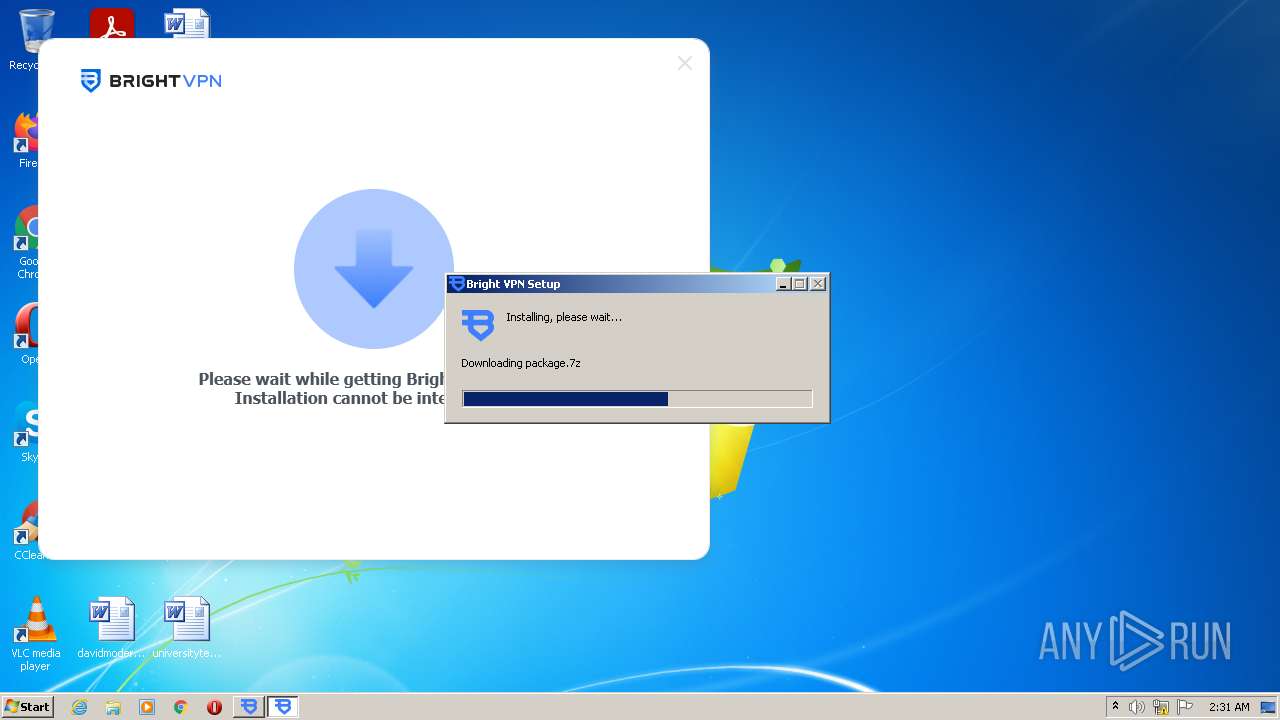Screen dimensions: 1280x720
Task: Open the Recycle Bin desktop icon
Action: [x=37, y=40]
